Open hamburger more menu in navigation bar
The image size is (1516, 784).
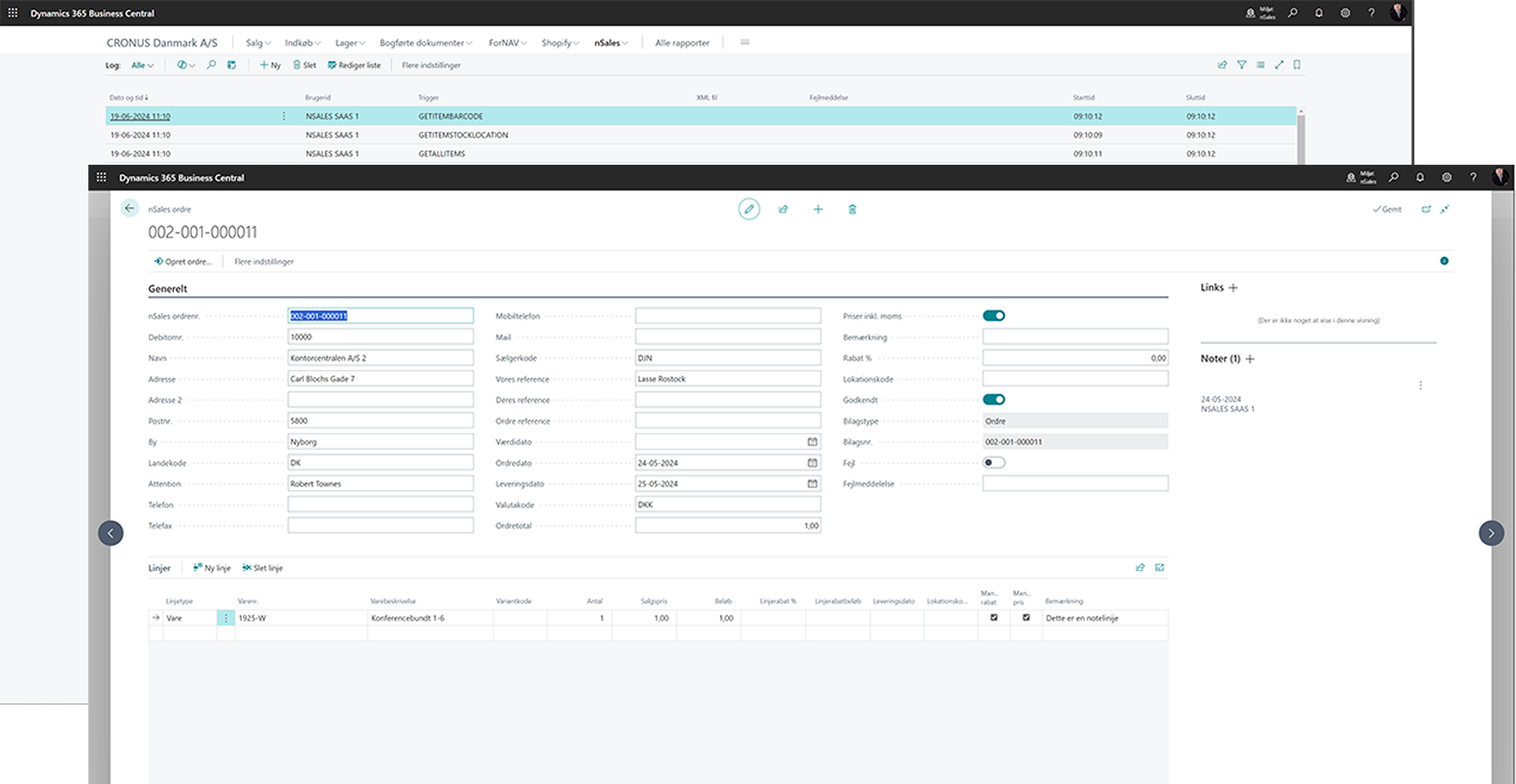[745, 43]
